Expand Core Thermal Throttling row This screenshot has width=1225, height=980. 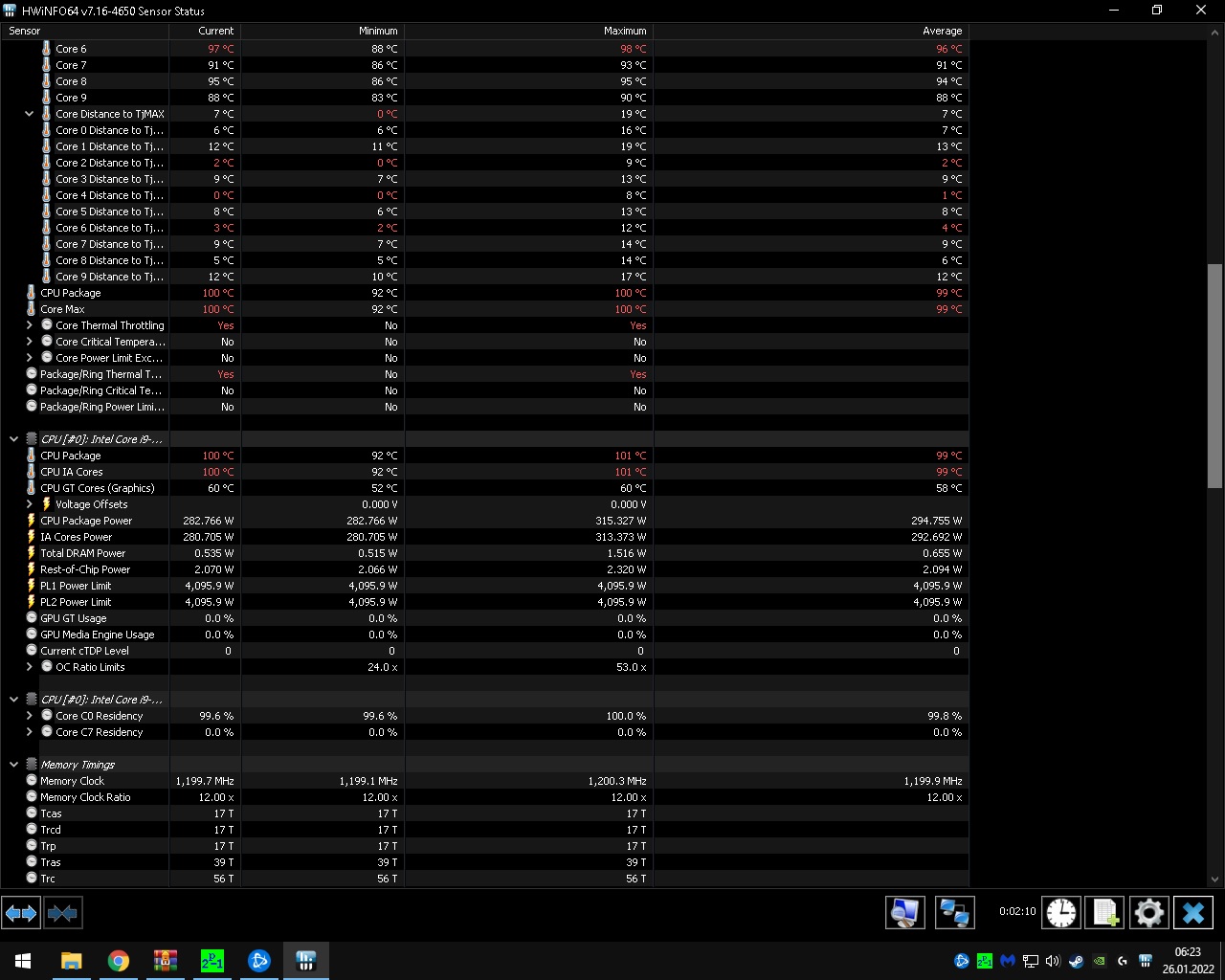point(29,325)
